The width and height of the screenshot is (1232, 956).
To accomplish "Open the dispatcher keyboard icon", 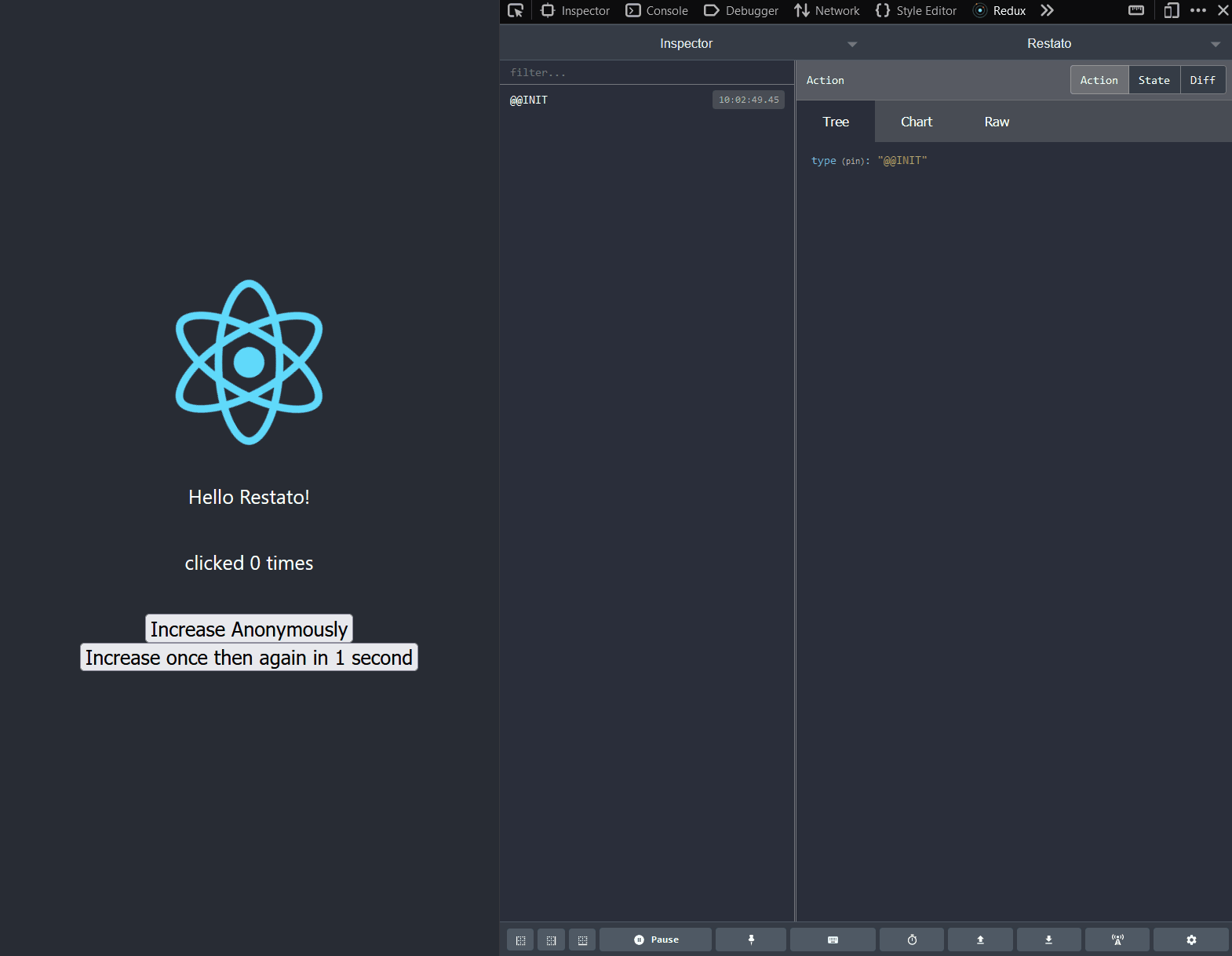I will [x=833, y=940].
